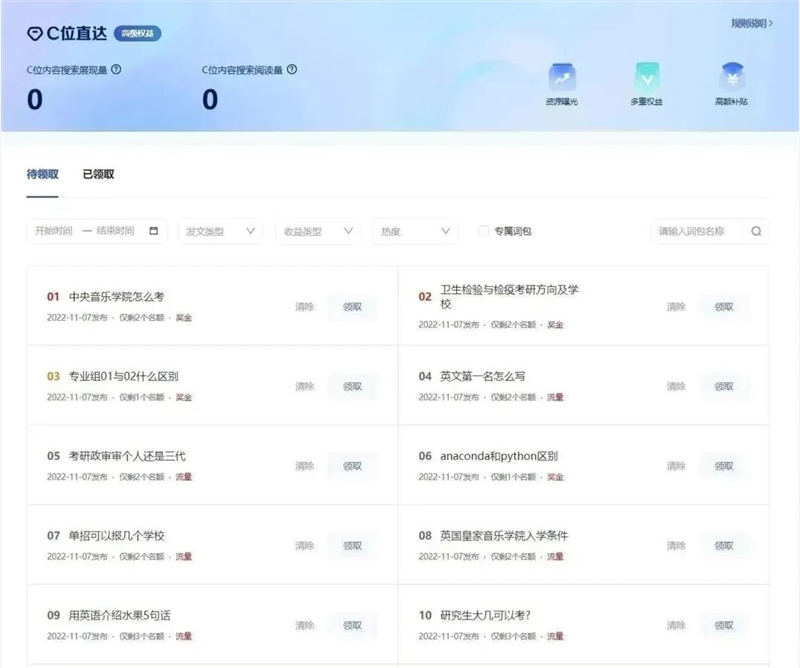Screen dimensions: 800x668
Task: Click the 资源曝光 icon
Action: tap(561, 77)
